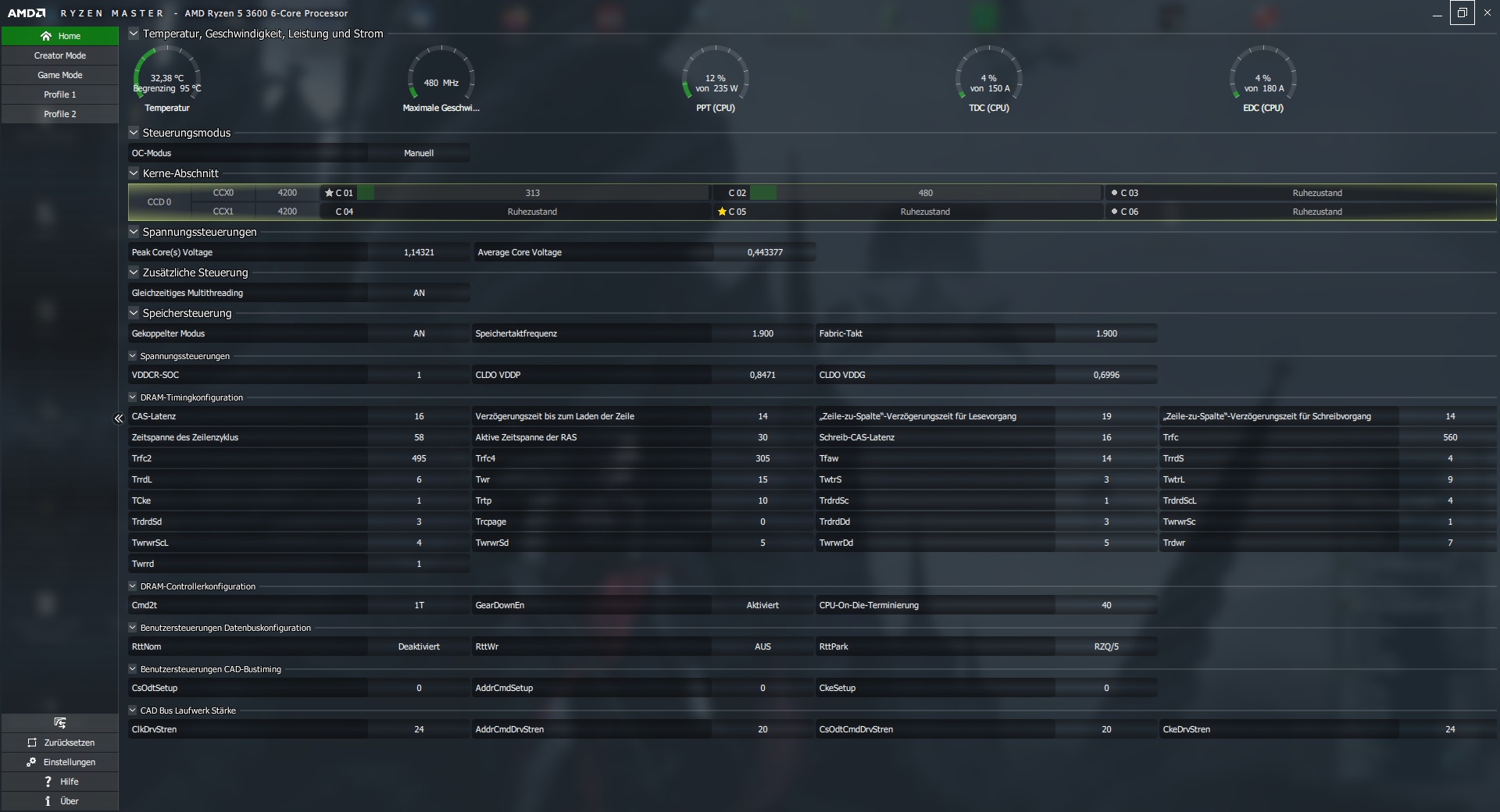Click OC-Modus value Manuell
The width and height of the screenshot is (1500, 812).
(x=419, y=153)
